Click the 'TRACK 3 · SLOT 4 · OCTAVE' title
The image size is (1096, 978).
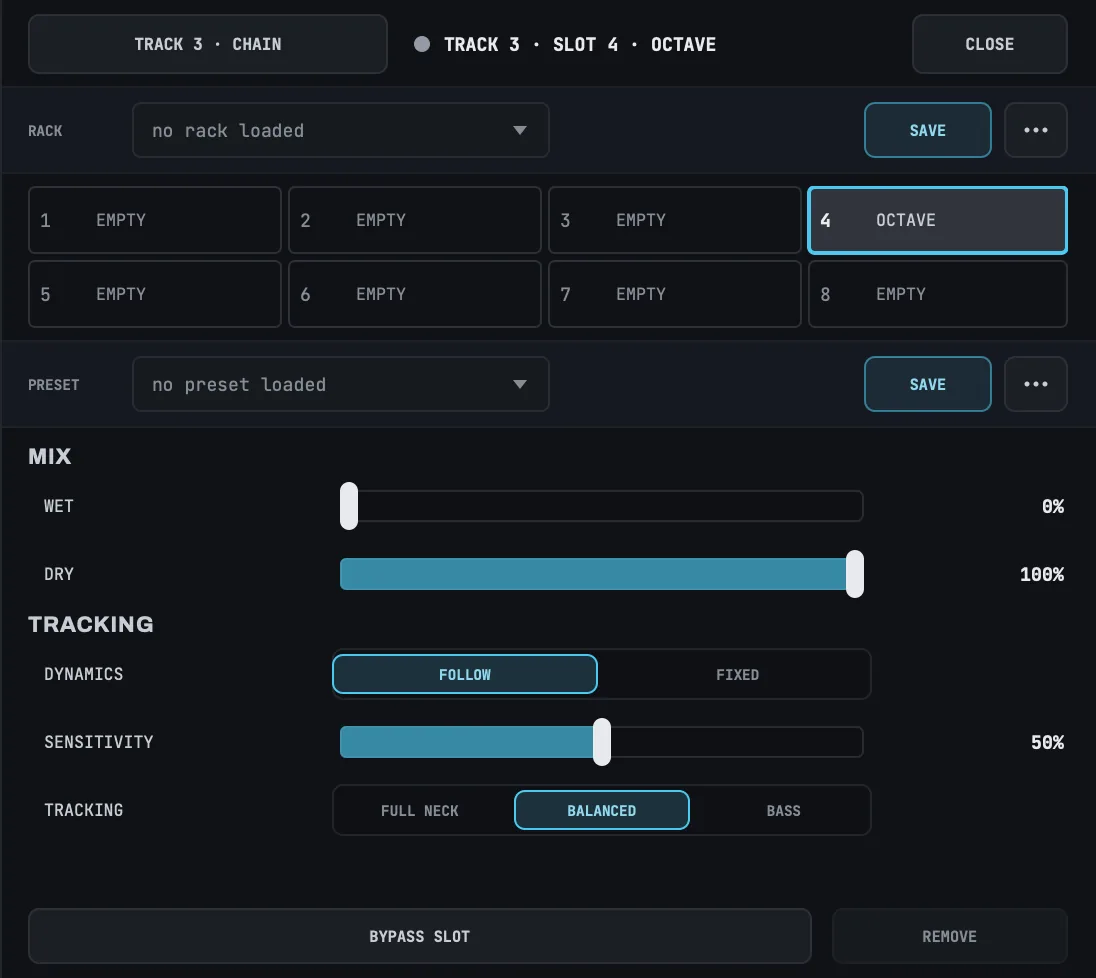point(579,45)
